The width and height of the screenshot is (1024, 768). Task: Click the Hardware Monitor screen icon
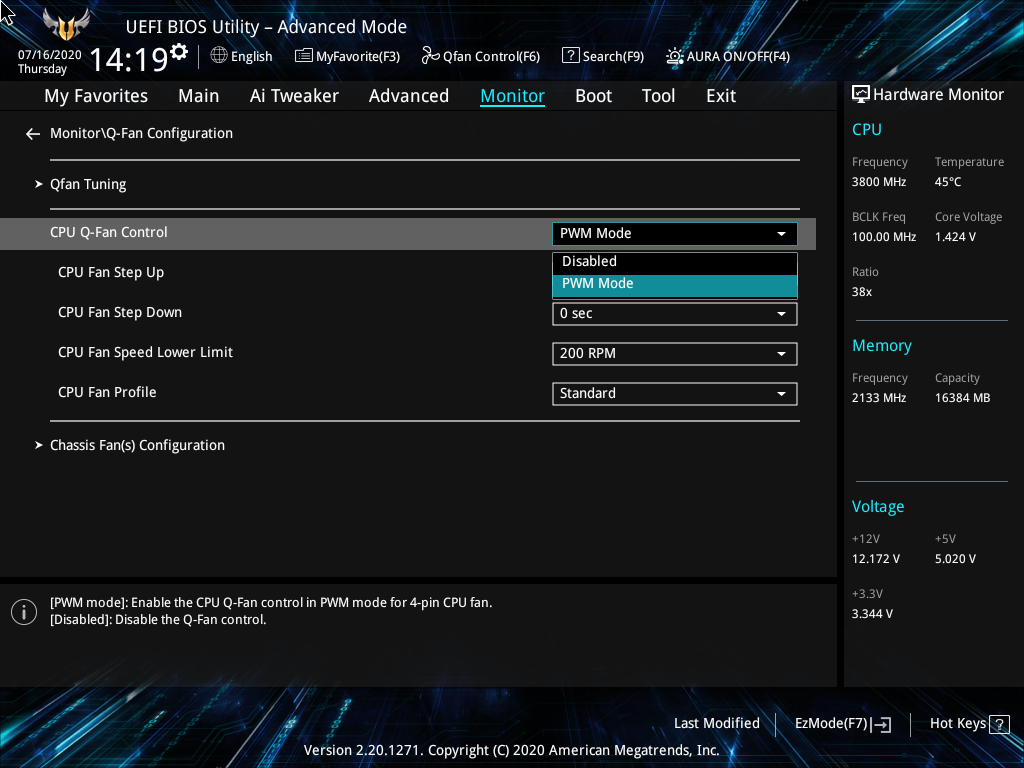point(861,95)
